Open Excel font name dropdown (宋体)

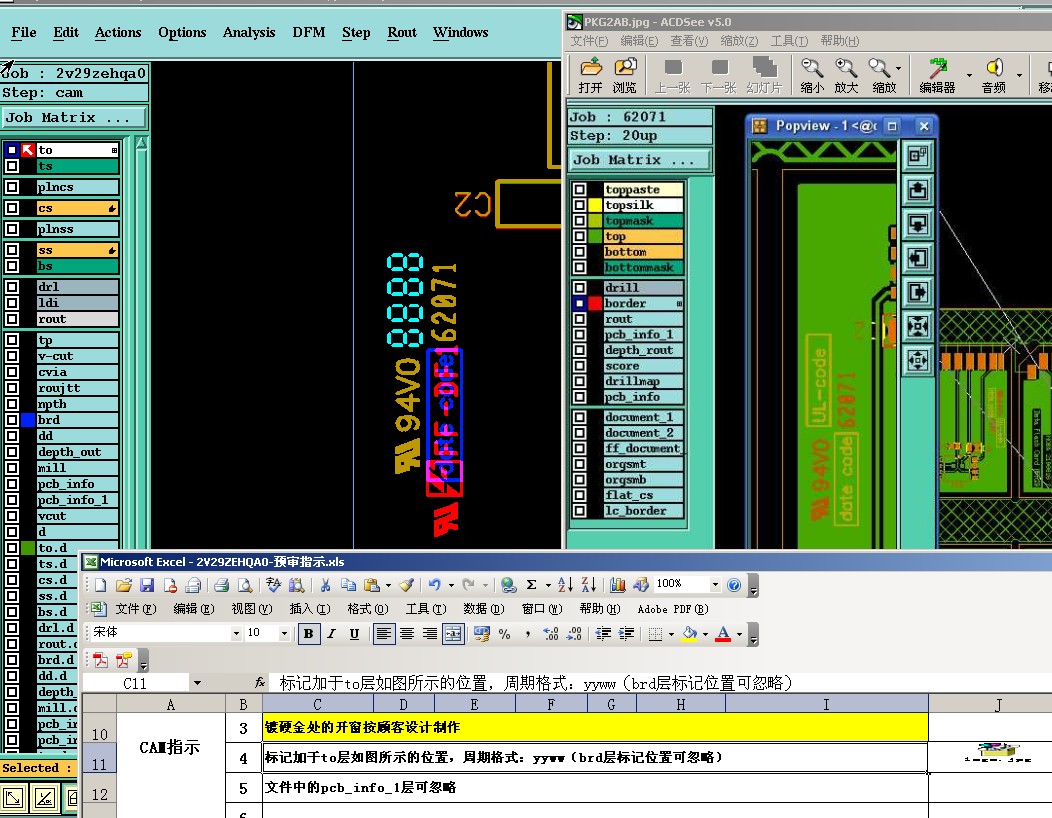pyautogui.click(x=235, y=633)
